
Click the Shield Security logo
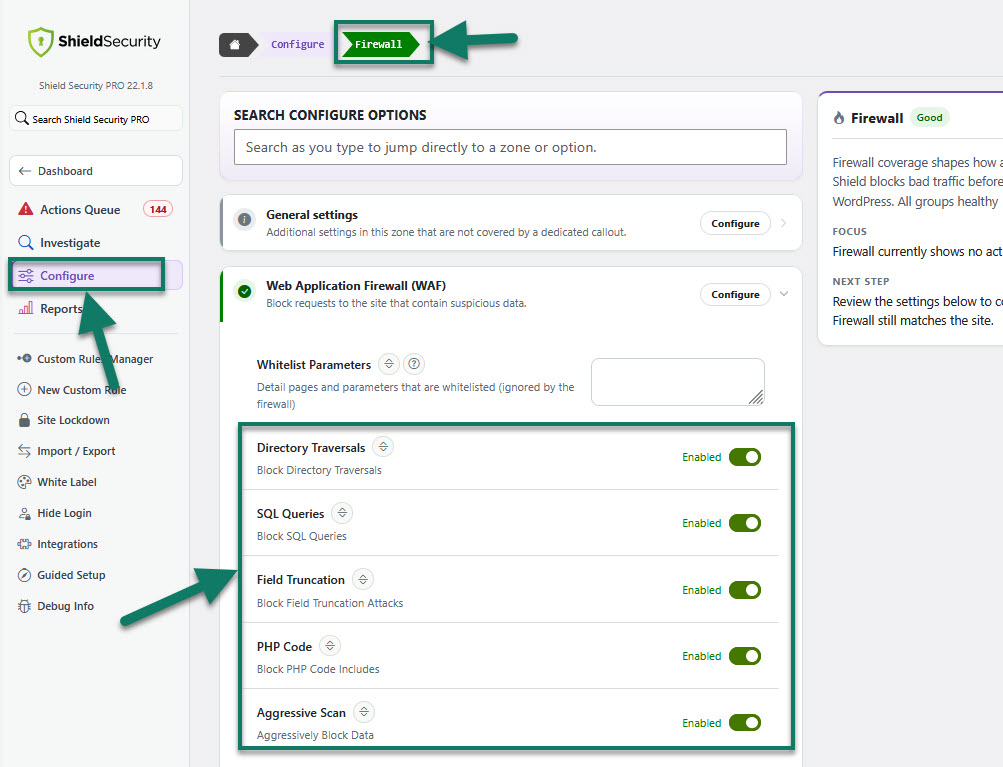(95, 42)
